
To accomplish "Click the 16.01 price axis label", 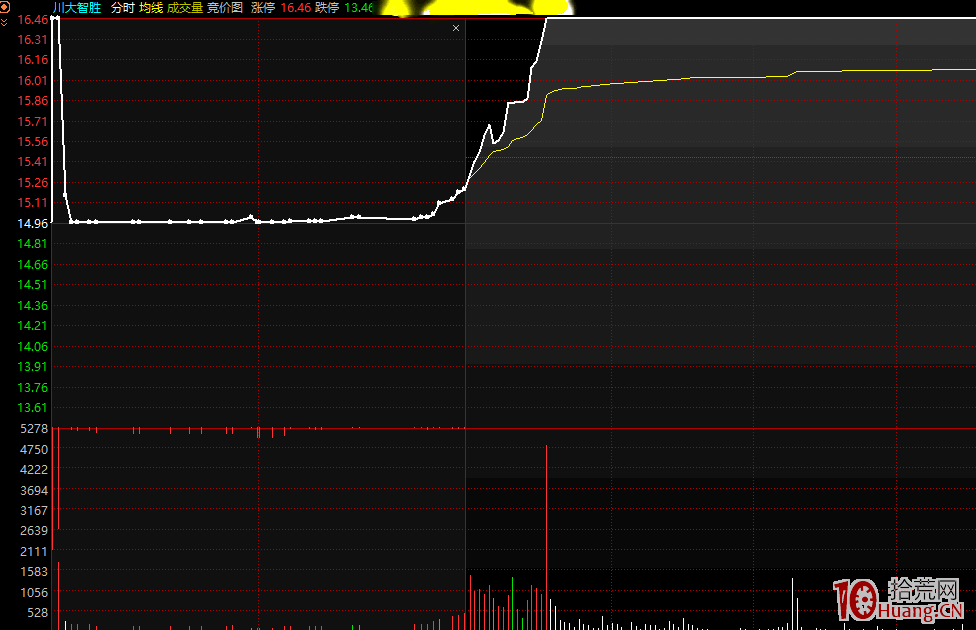I will pyautogui.click(x=32, y=81).
